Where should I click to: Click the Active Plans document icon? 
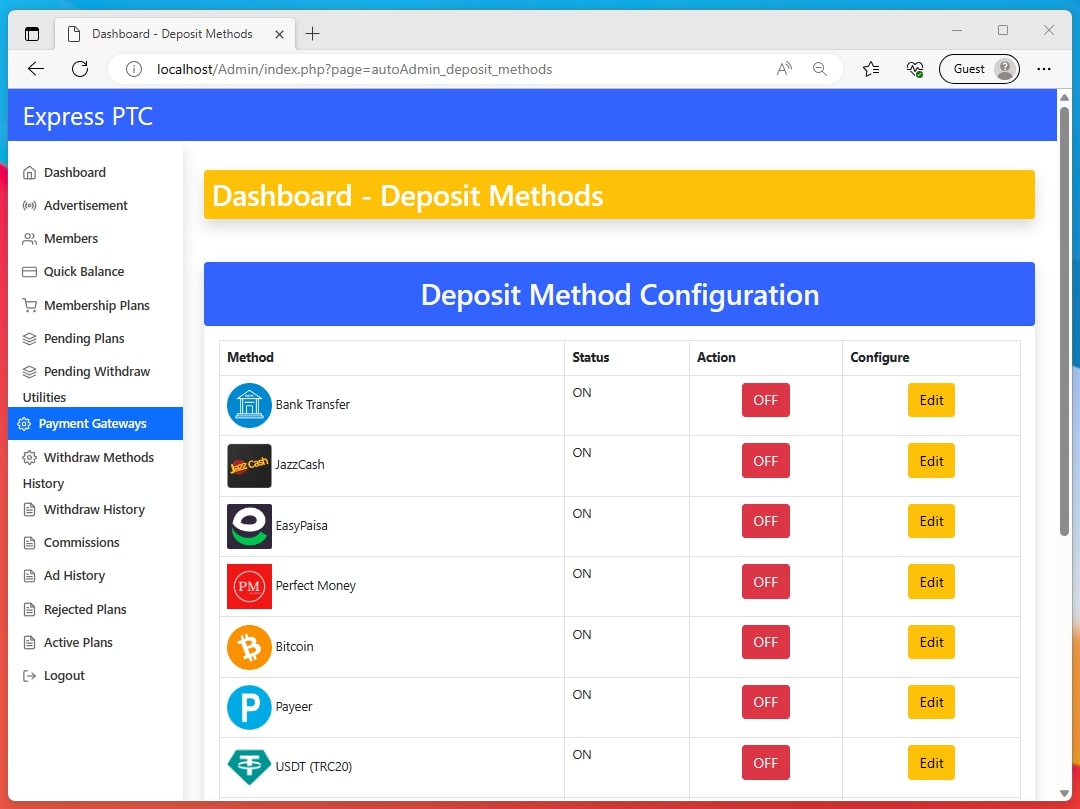[29, 642]
